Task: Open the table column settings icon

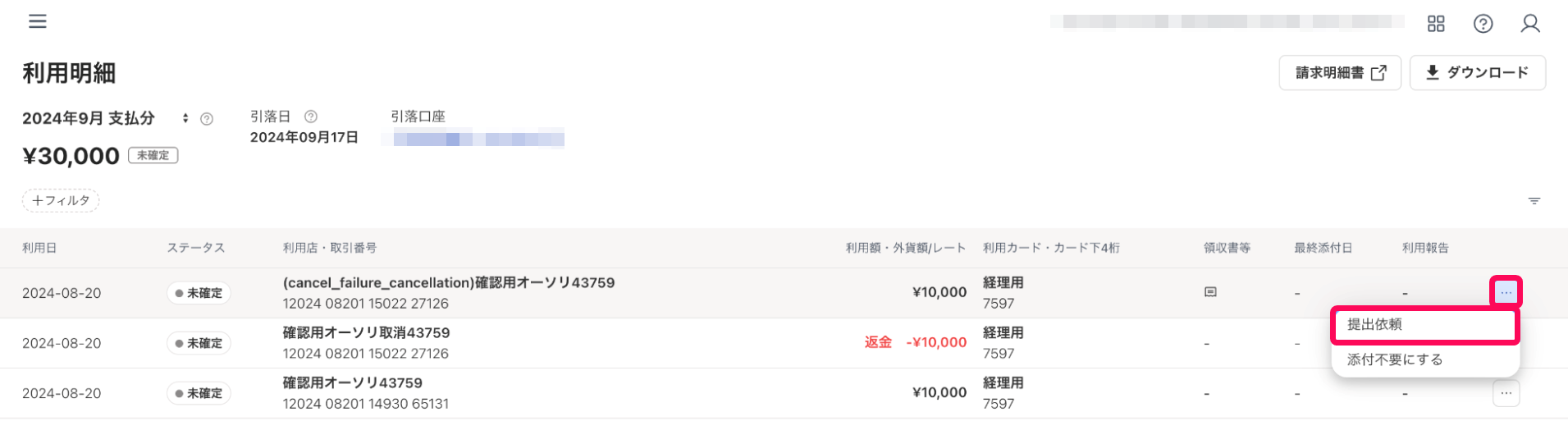Action: click(1534, 201)
